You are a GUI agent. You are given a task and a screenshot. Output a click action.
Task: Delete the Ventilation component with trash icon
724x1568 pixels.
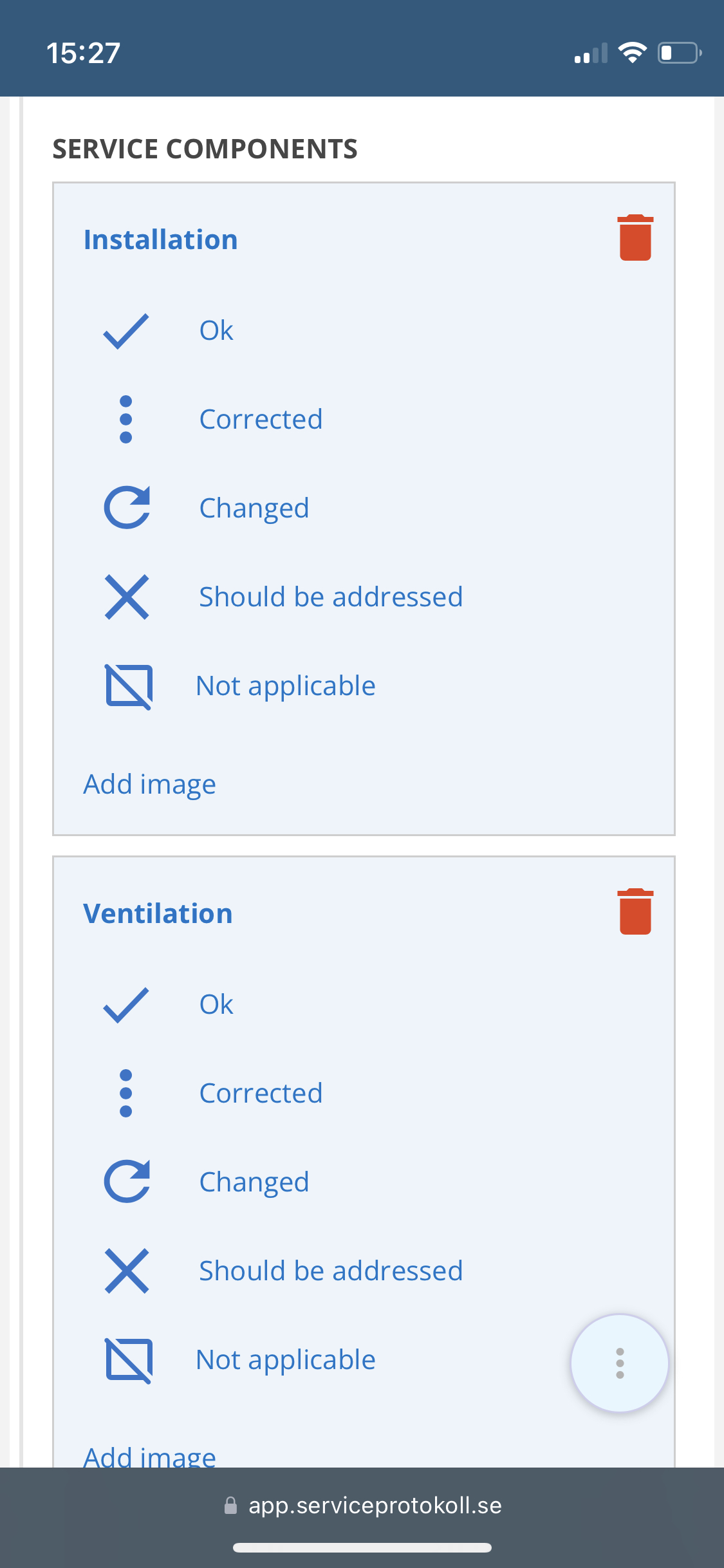(x=635, y=911)
